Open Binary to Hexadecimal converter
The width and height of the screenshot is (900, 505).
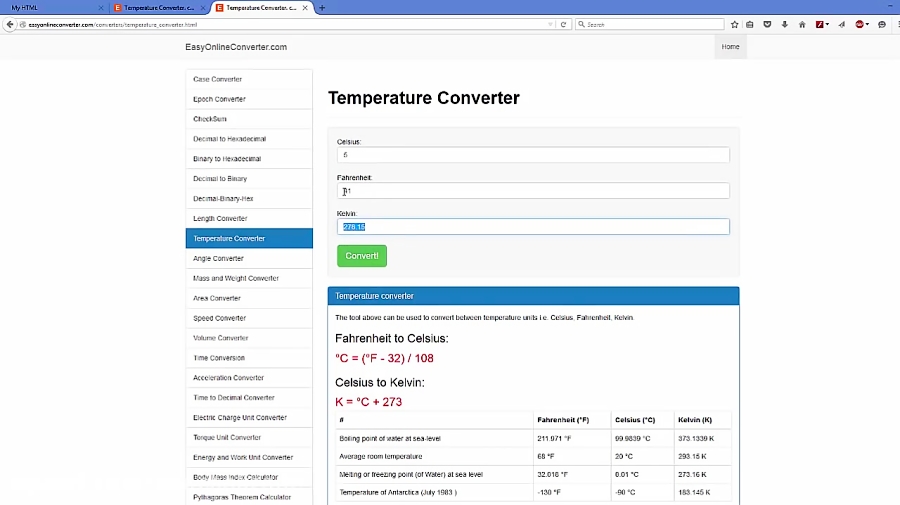(x=249, y=159)
